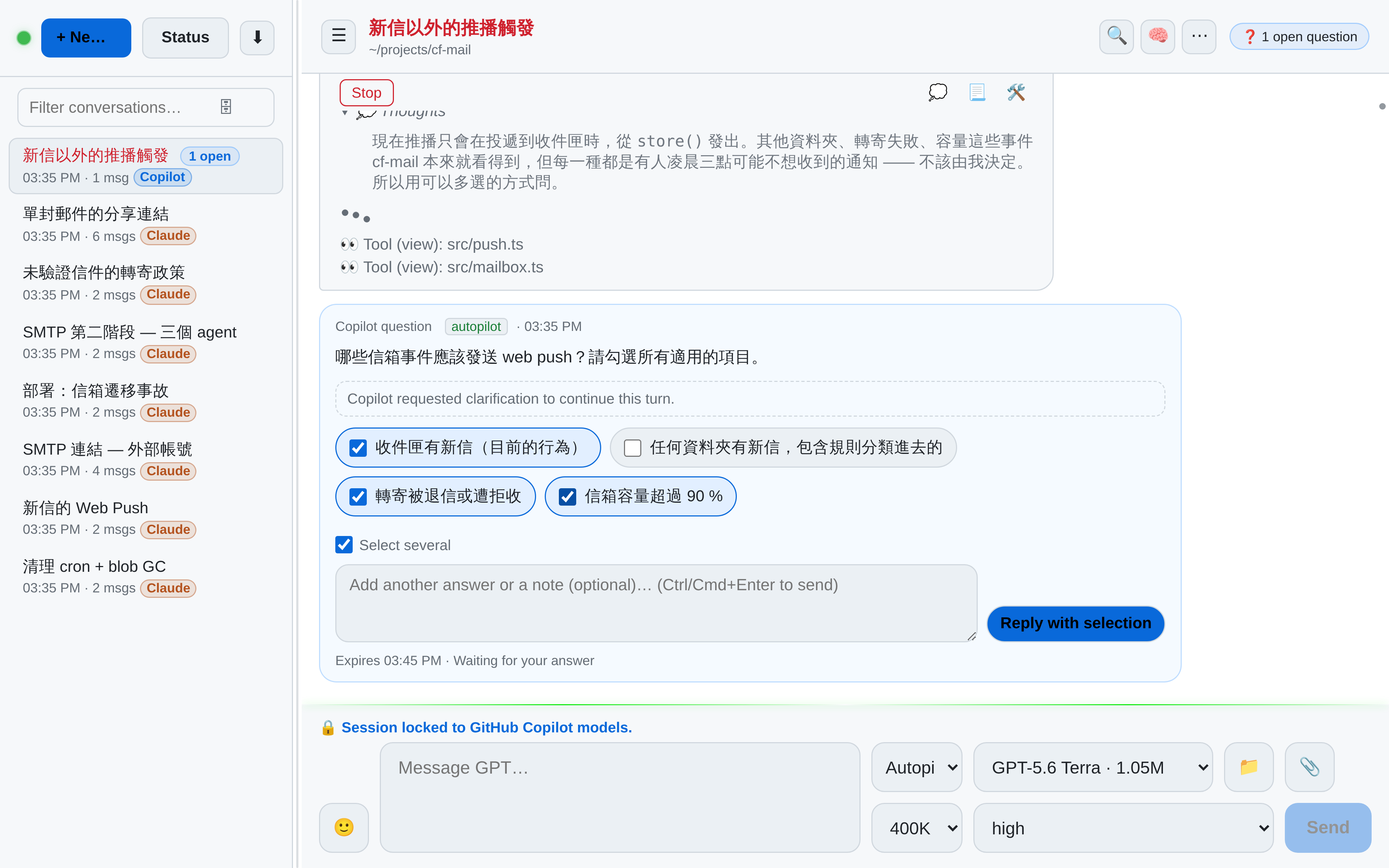Open search with magnifier icon
The height and width of the screenshot is (868, 1389).
tap(1116, 36)
